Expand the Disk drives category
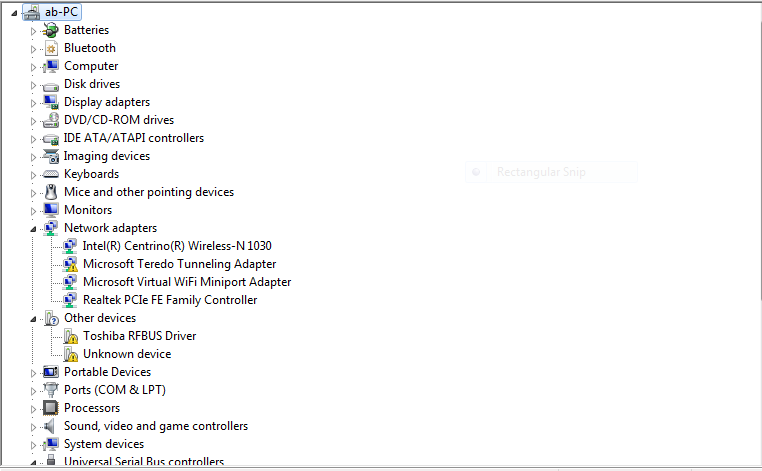The height and width of the screenshot is (471, 762). click(x=33, y=85)
